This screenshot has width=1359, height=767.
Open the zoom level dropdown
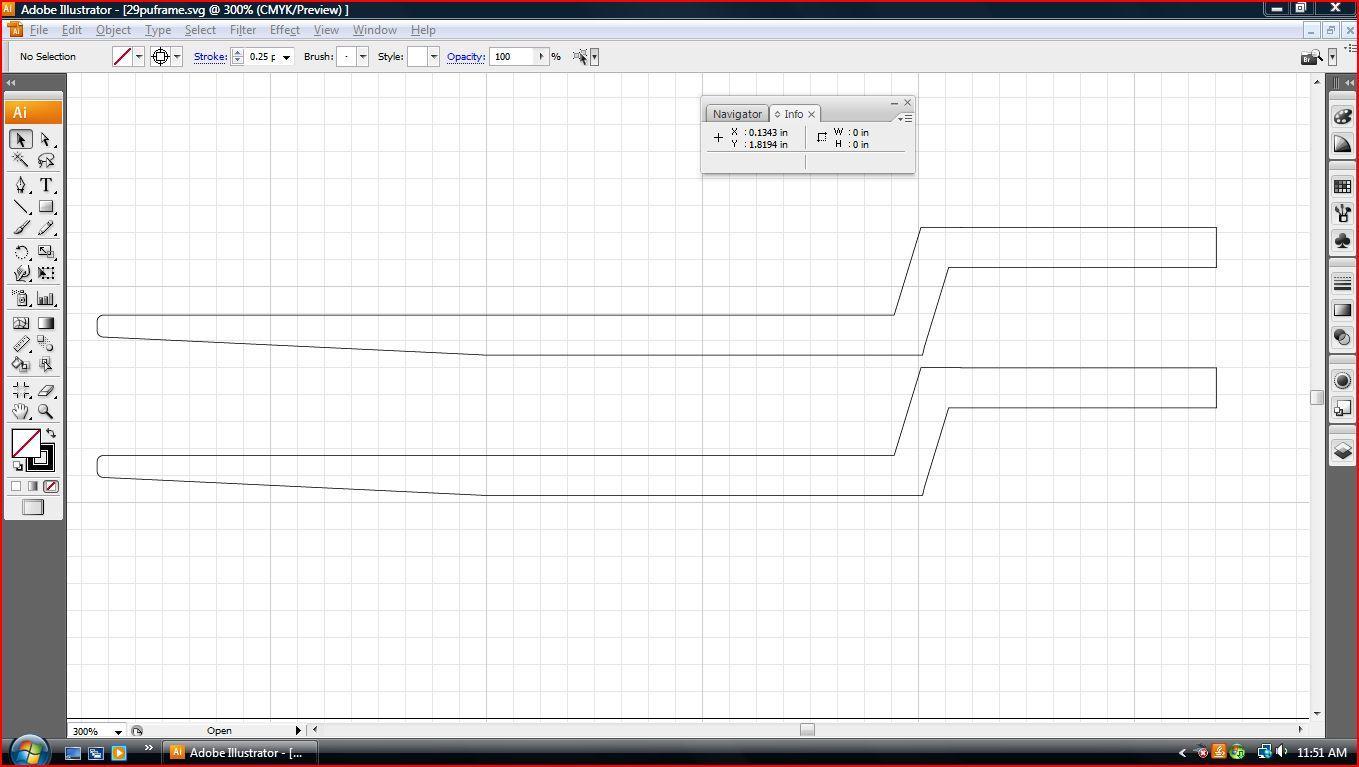pos(118,731)
